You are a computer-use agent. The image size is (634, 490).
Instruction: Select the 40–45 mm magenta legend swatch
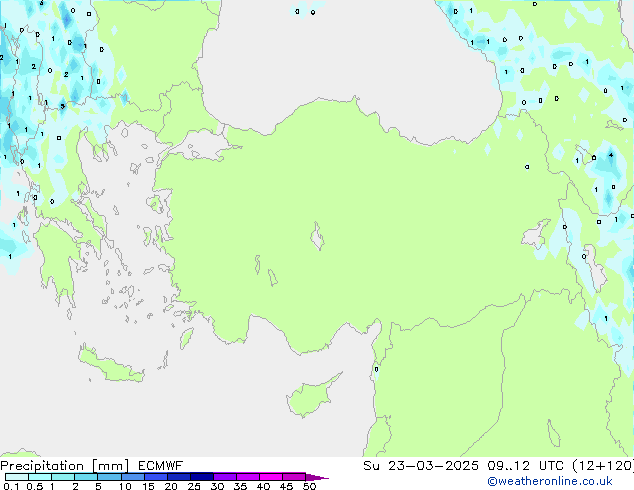click(271, 477)
